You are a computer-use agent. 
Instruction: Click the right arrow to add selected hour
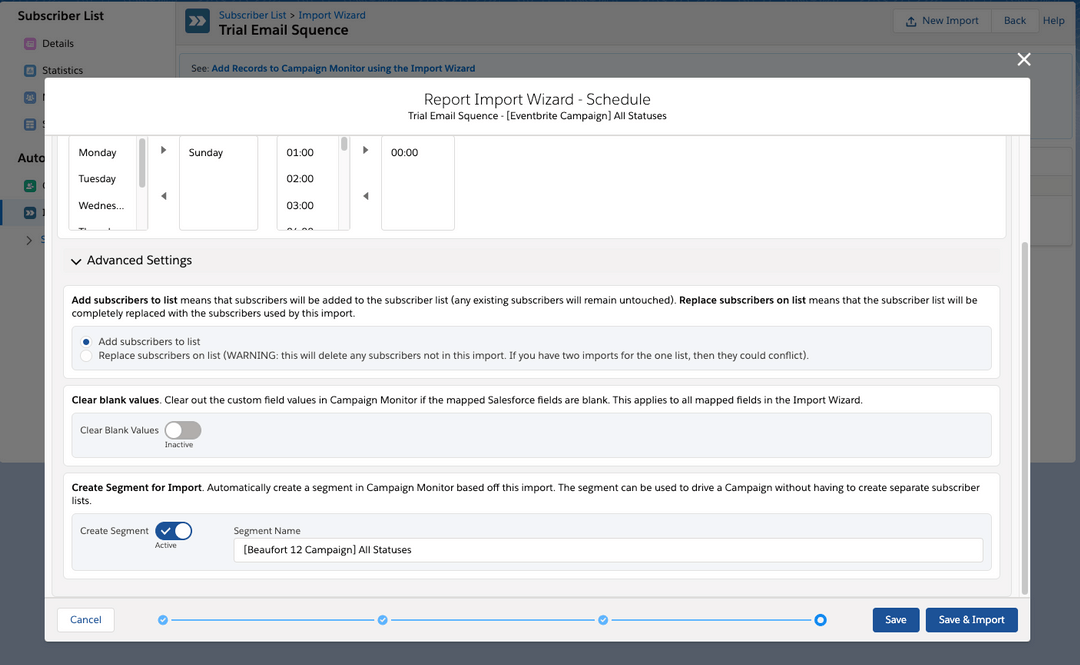(365, 150)
